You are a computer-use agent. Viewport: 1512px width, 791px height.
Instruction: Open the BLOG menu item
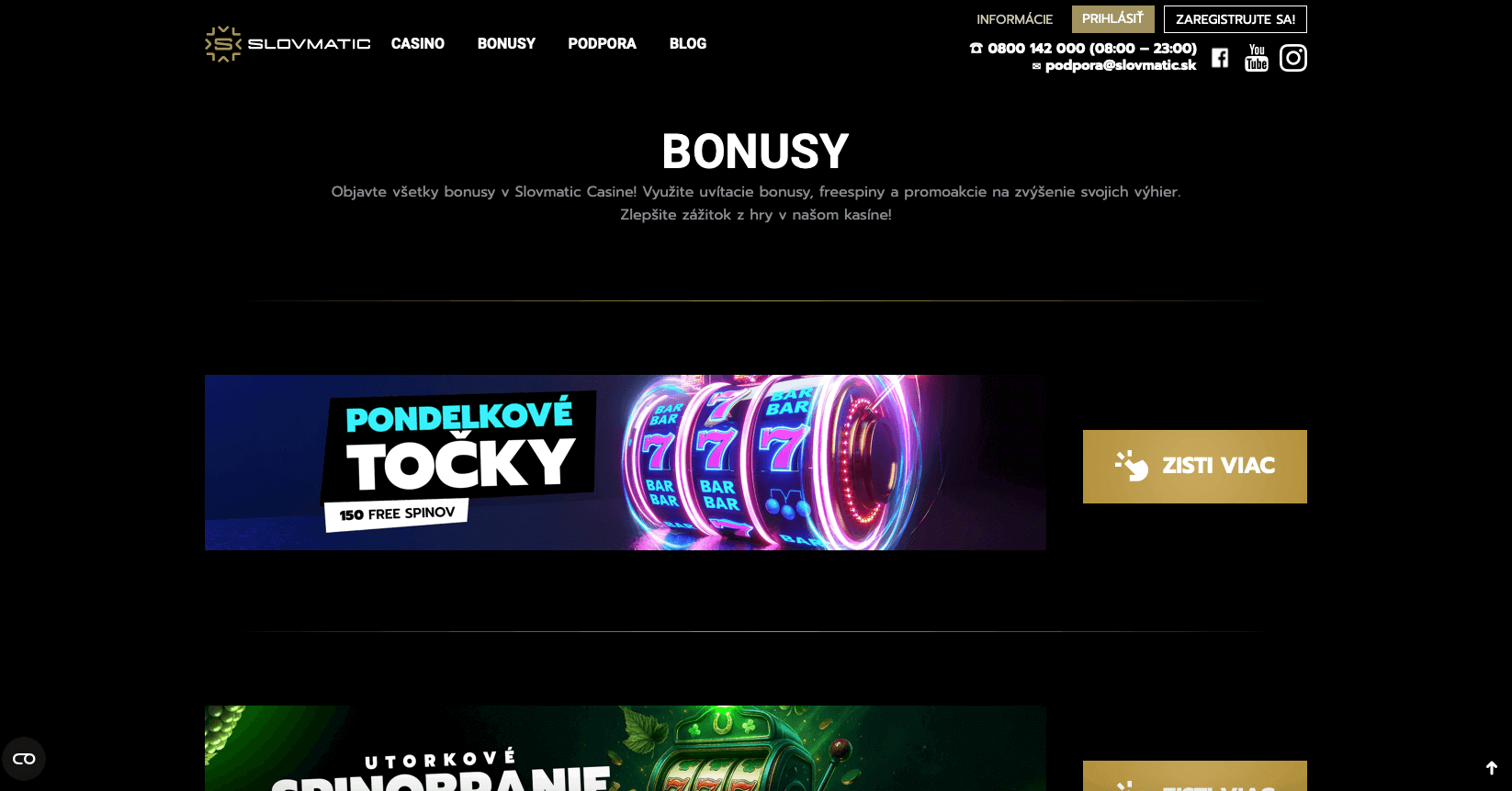pyautogui.click(x=688, y=43)
